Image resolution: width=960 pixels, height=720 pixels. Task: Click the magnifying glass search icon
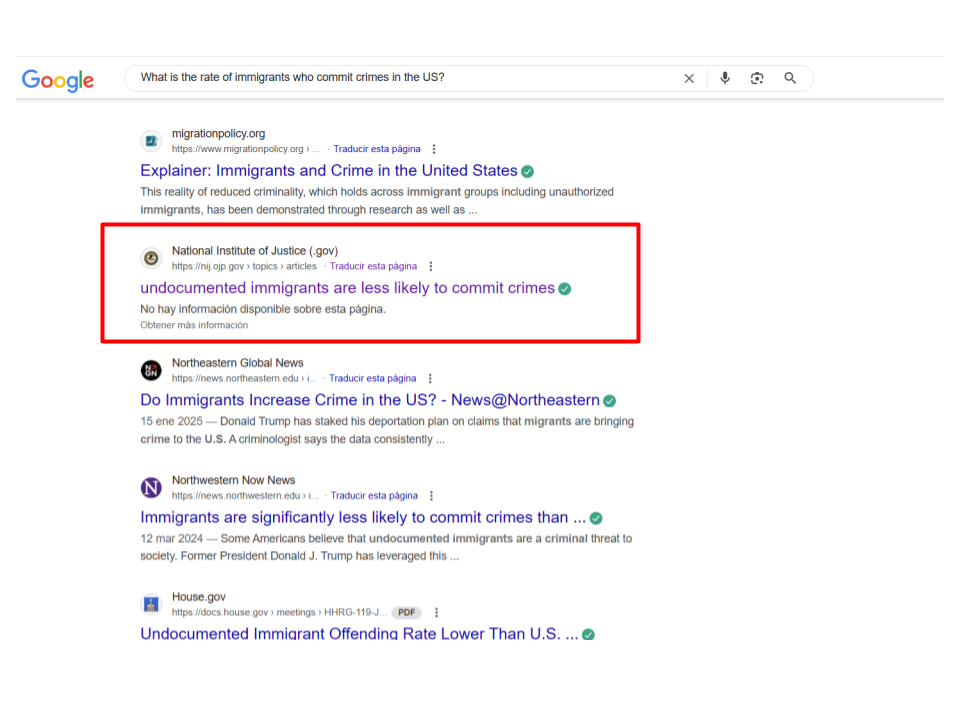tap(790, 78)
